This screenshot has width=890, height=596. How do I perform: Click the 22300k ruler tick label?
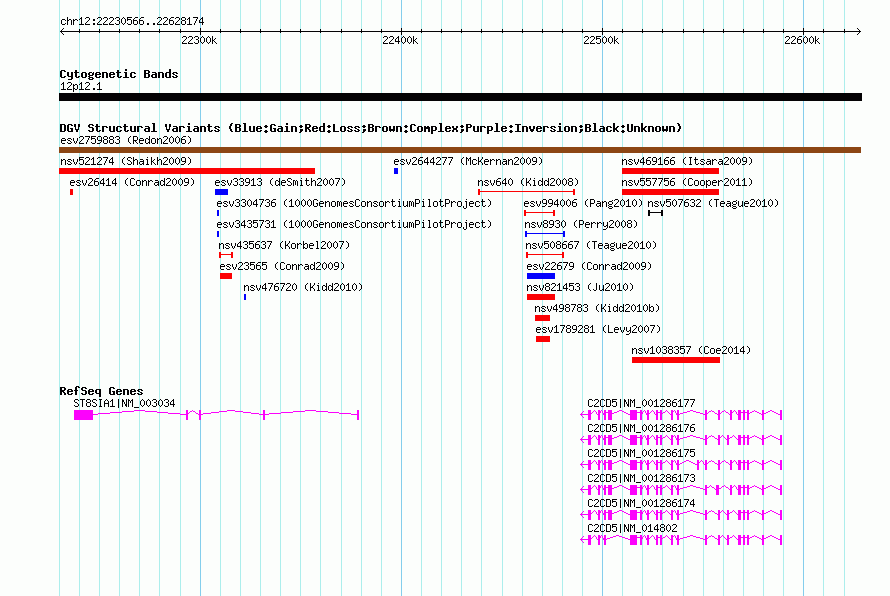(199, 40)
